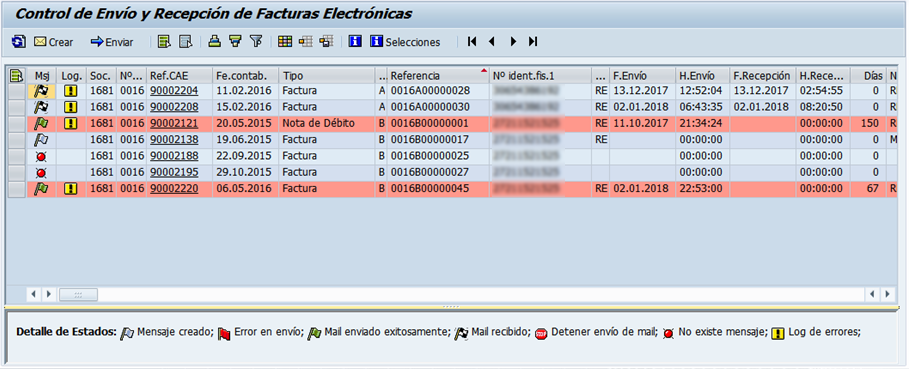This screenshot has height=369, width=909.
Task: Click the Enviar arrow button
Action: (x=112, y=42)
